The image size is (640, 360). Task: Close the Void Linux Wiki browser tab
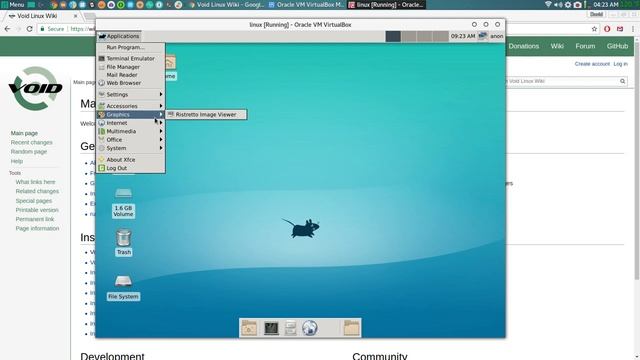[76, 16]
